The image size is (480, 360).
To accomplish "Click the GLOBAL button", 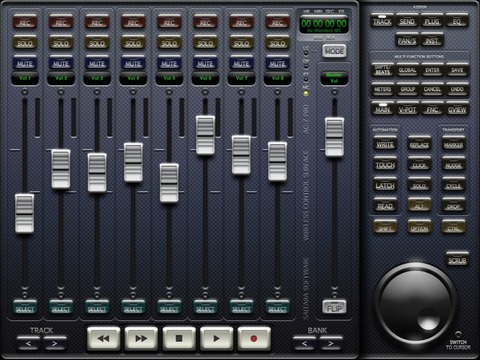I will pos(407,70).
